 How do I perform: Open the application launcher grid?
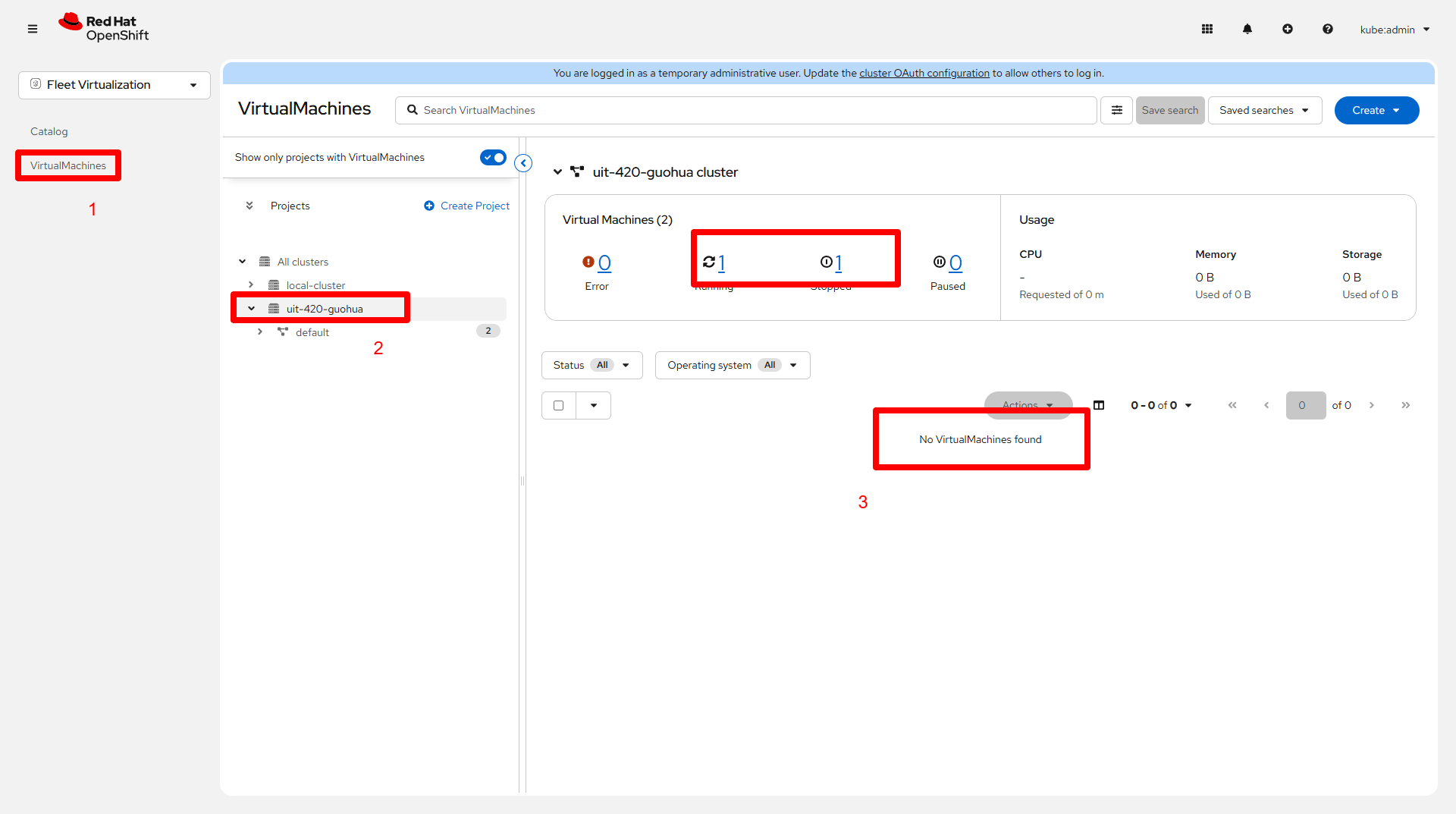1207,29
